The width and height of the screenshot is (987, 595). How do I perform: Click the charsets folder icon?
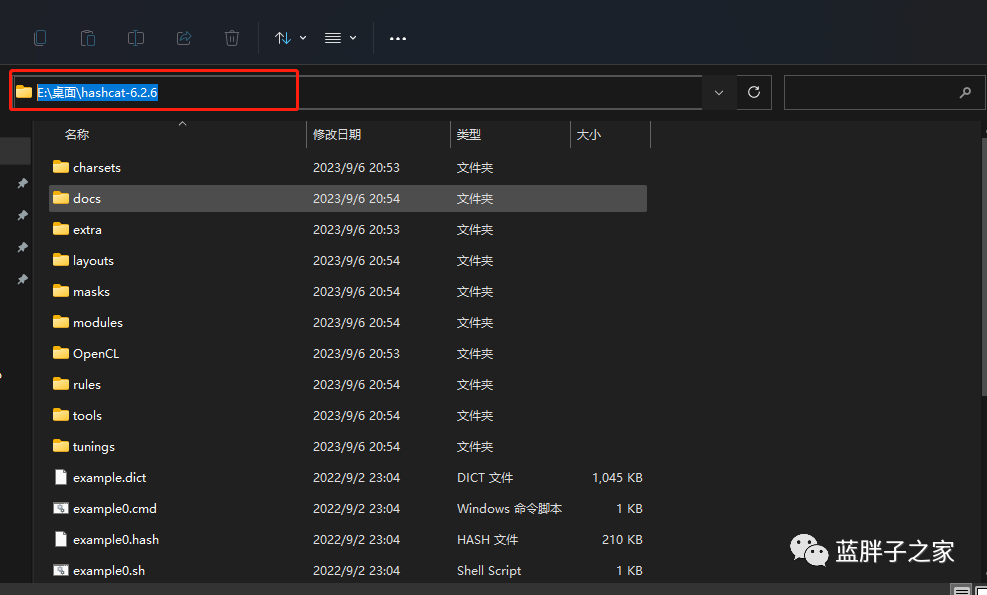click(60, 167)
